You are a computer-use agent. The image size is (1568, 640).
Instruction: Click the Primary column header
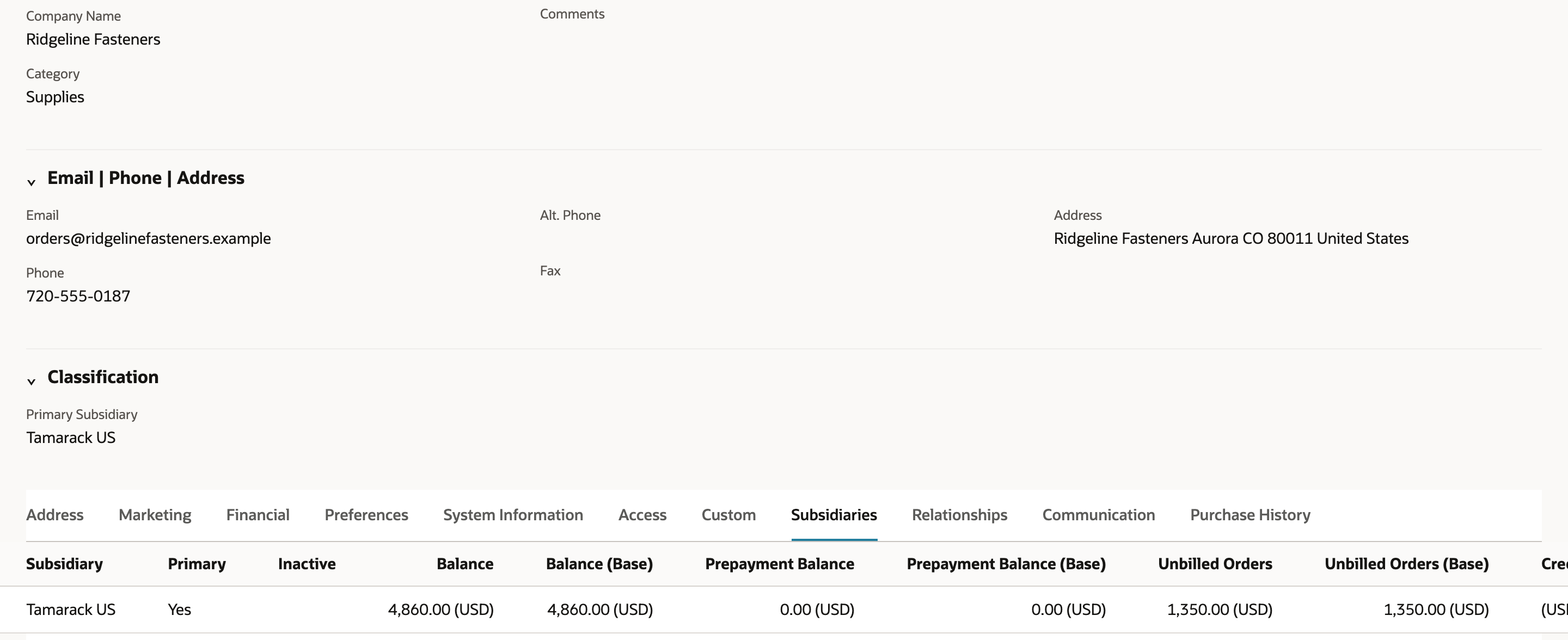click(197, 564)
